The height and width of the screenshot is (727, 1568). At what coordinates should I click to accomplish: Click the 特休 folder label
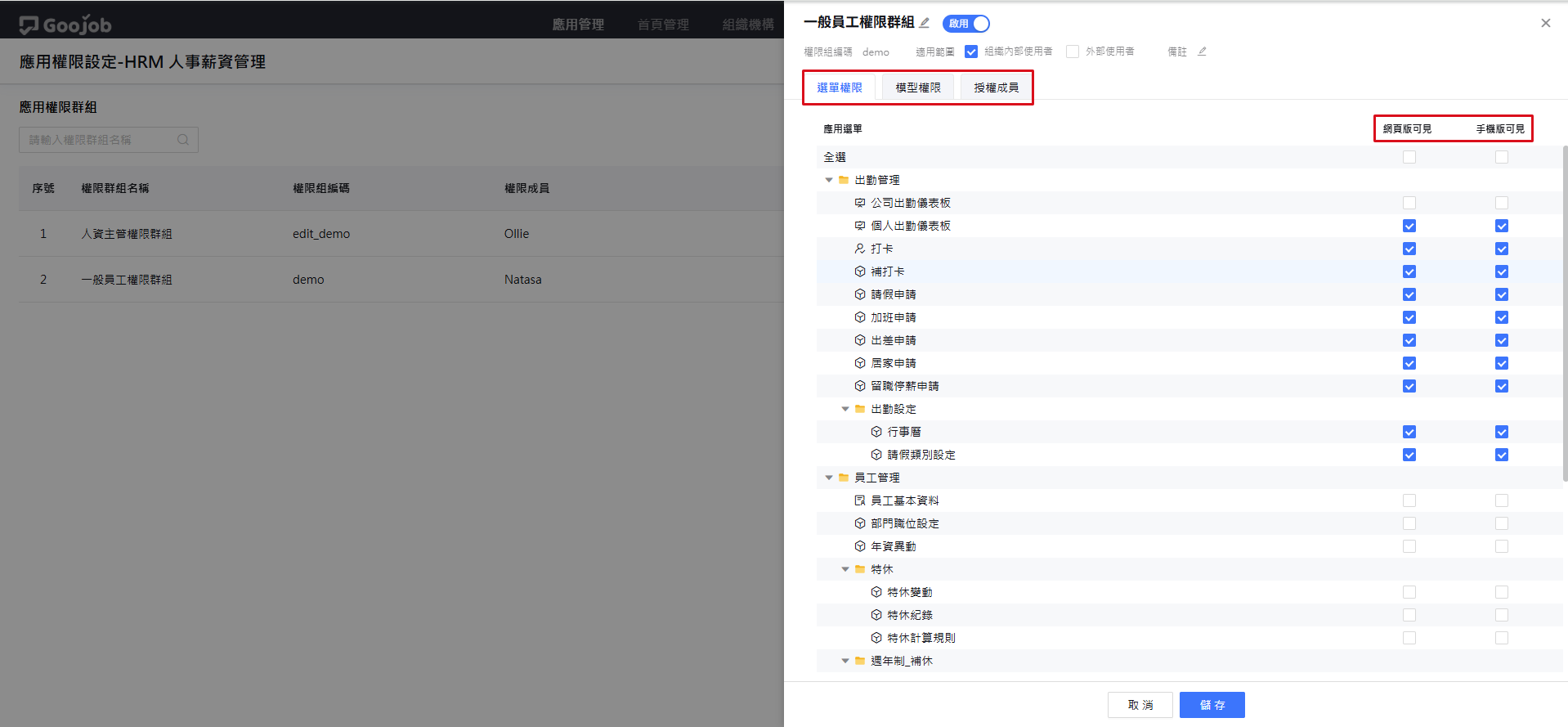[x=882, y=569]
